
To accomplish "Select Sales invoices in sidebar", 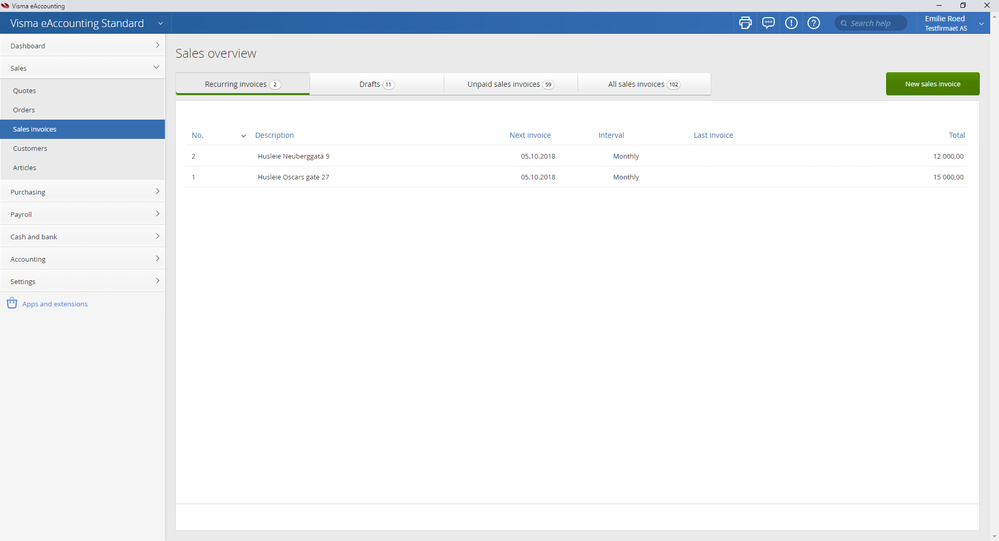I will (x=83, y=129).
